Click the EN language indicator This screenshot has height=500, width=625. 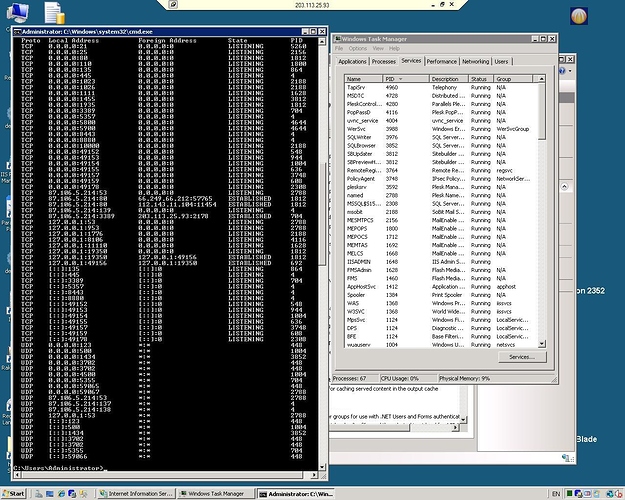556,494
